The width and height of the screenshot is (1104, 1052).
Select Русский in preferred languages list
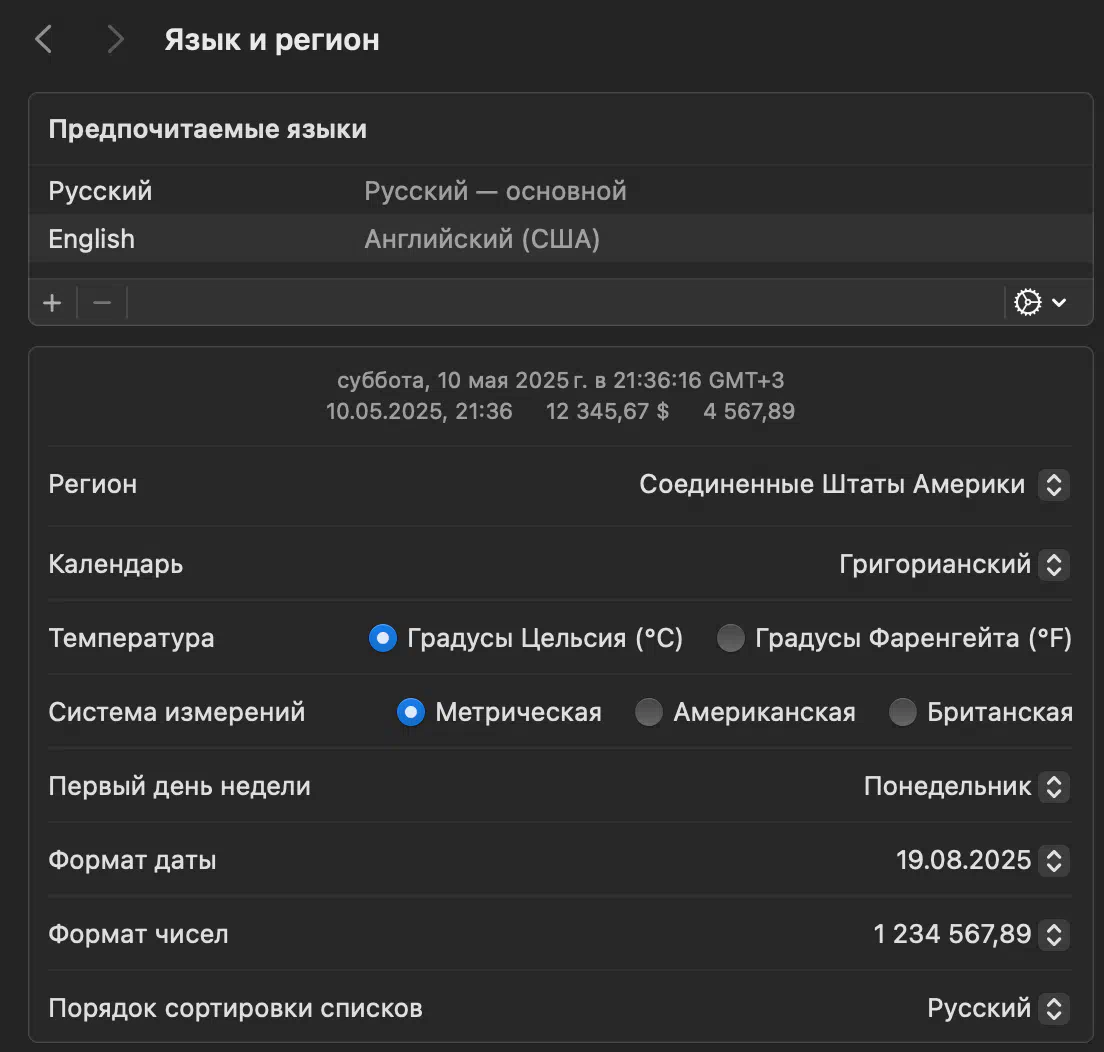tap(101, 191)
